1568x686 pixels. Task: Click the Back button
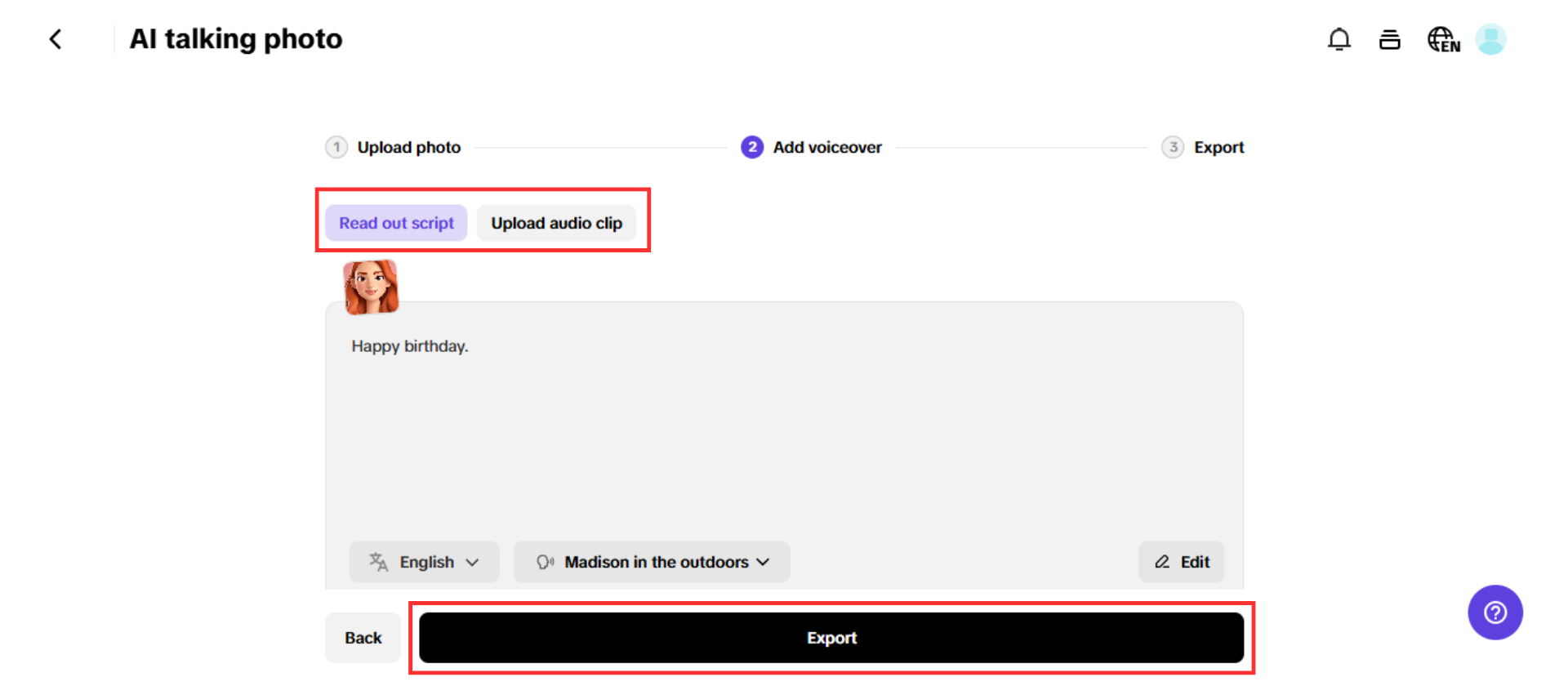tap(363, 638)
